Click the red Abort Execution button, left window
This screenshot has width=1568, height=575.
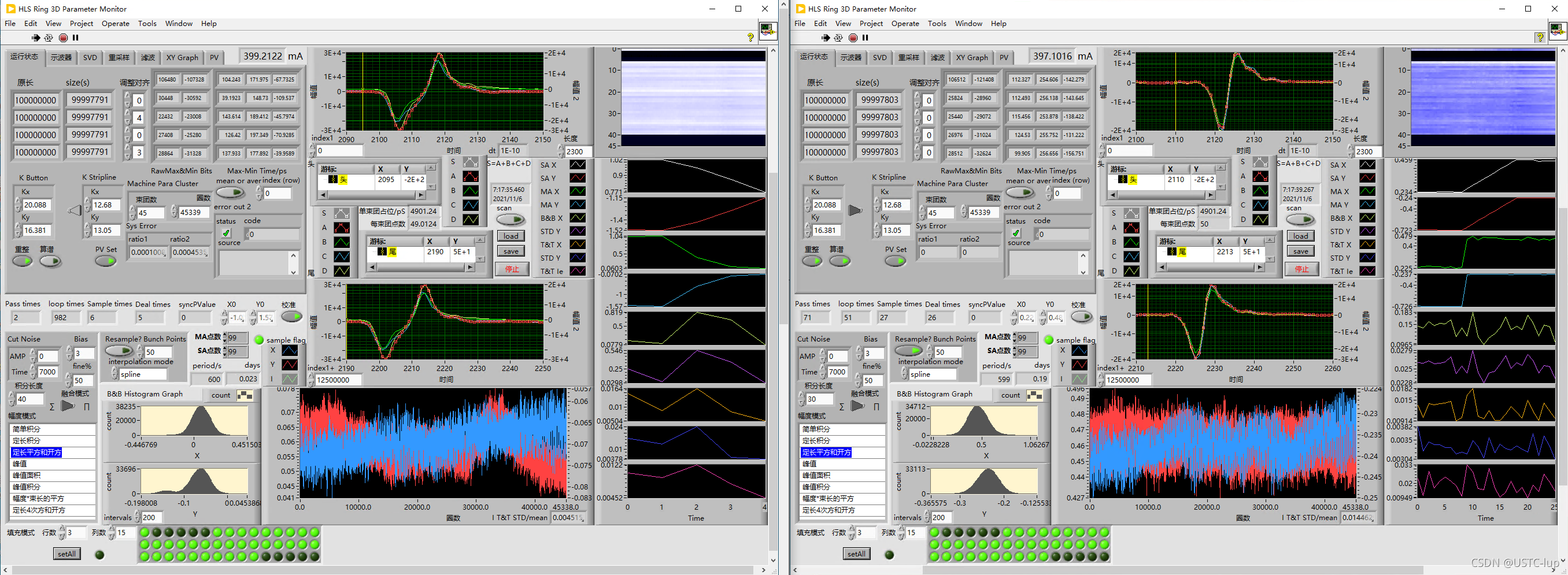pyautogui.click(x=63, y=38)
